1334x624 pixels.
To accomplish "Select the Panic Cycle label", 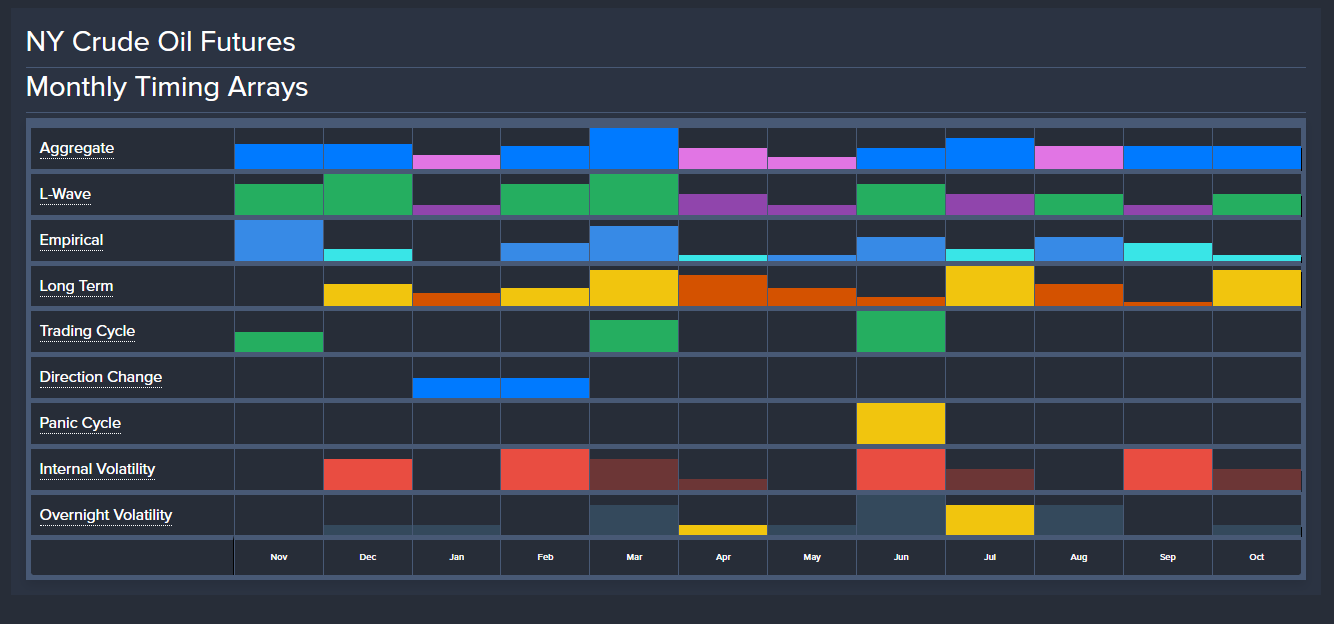I will [80, 423].
